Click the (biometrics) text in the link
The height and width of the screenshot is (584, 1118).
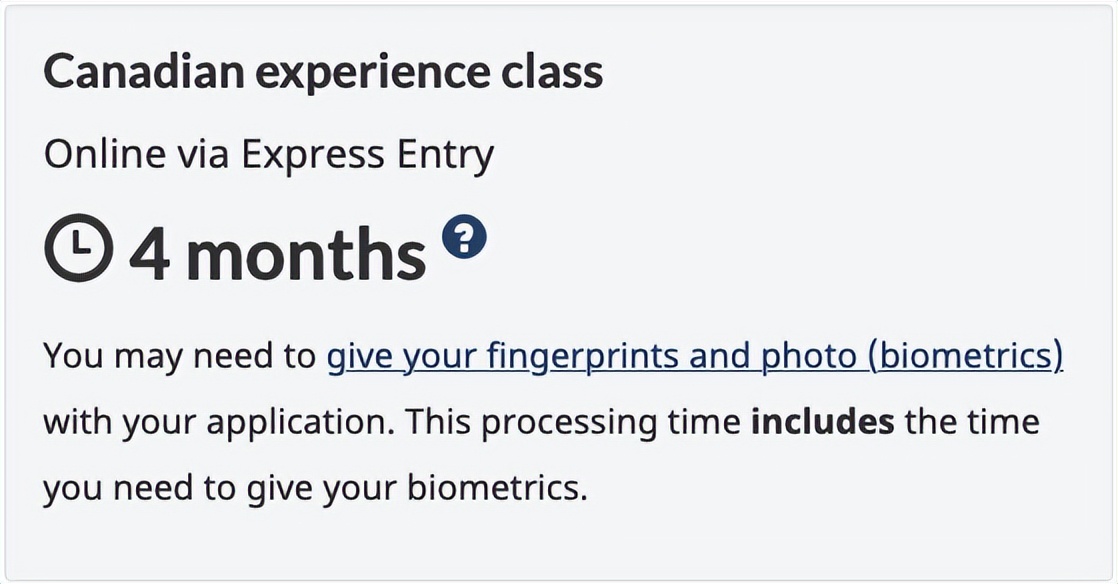(x=965, y=356)
